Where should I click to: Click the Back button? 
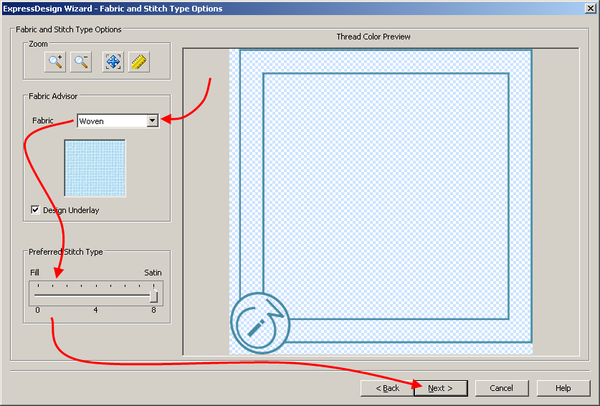tap(387, 388)
